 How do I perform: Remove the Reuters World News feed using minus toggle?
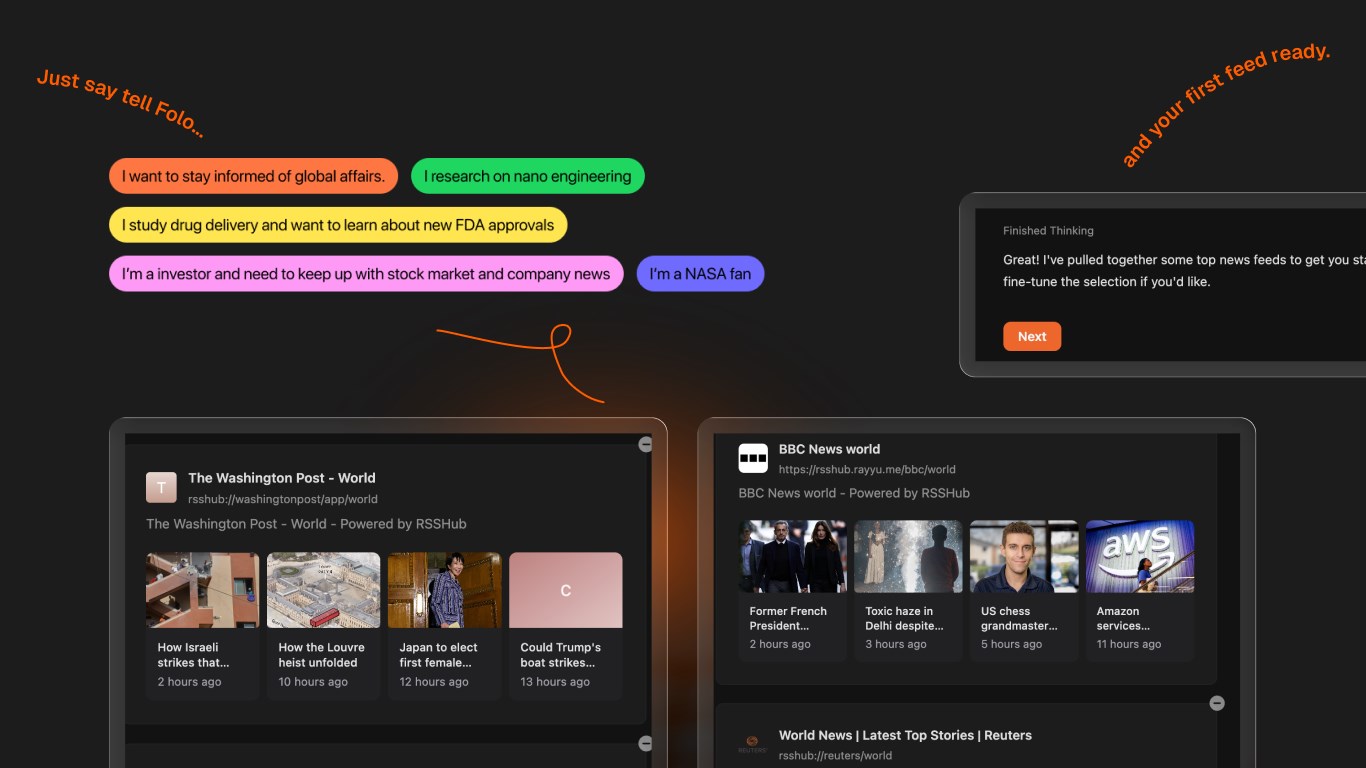[1217, 703]
